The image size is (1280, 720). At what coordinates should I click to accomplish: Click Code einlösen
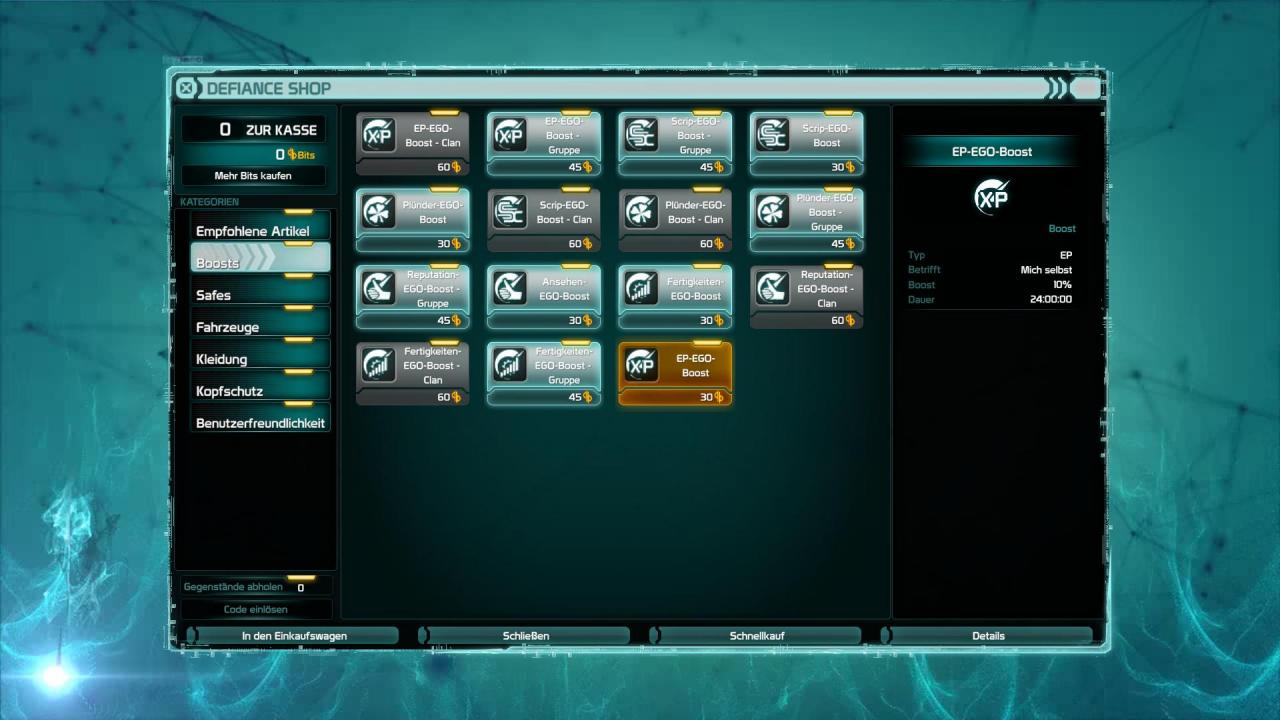coord(255,609)
